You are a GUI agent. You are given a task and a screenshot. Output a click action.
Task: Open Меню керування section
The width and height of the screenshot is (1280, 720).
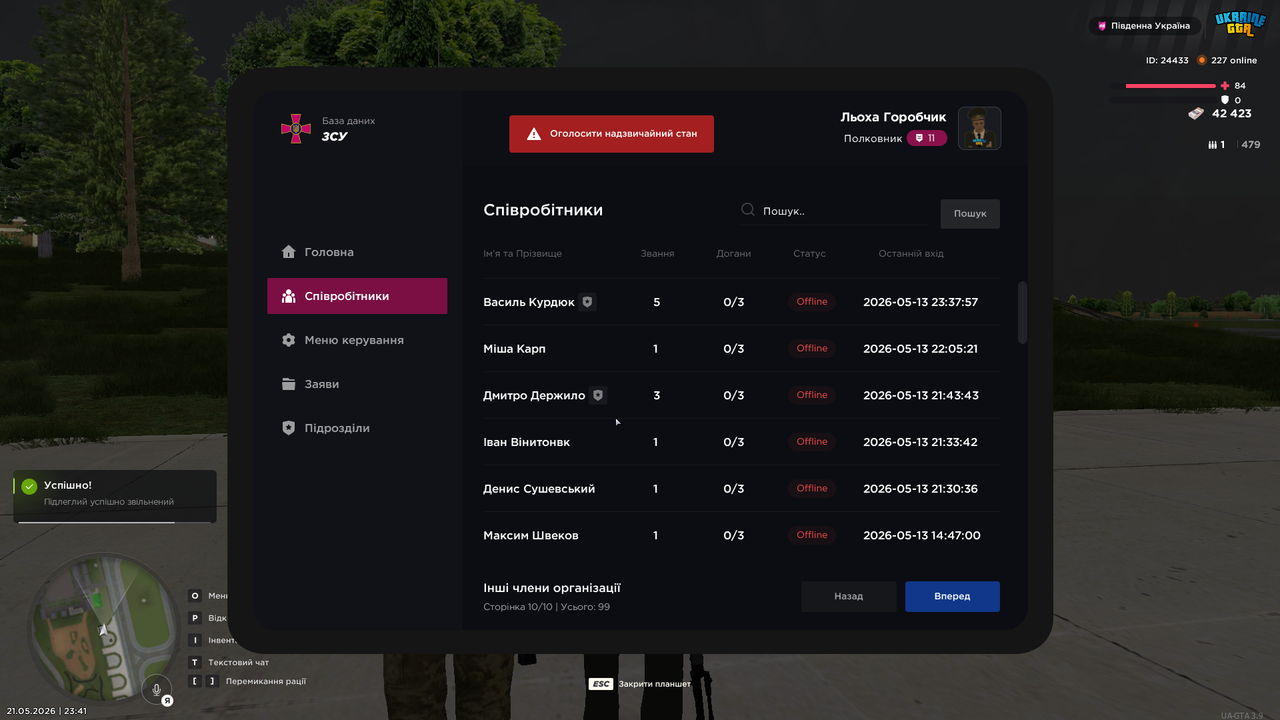pyautogui.click(x=357, y=340)
